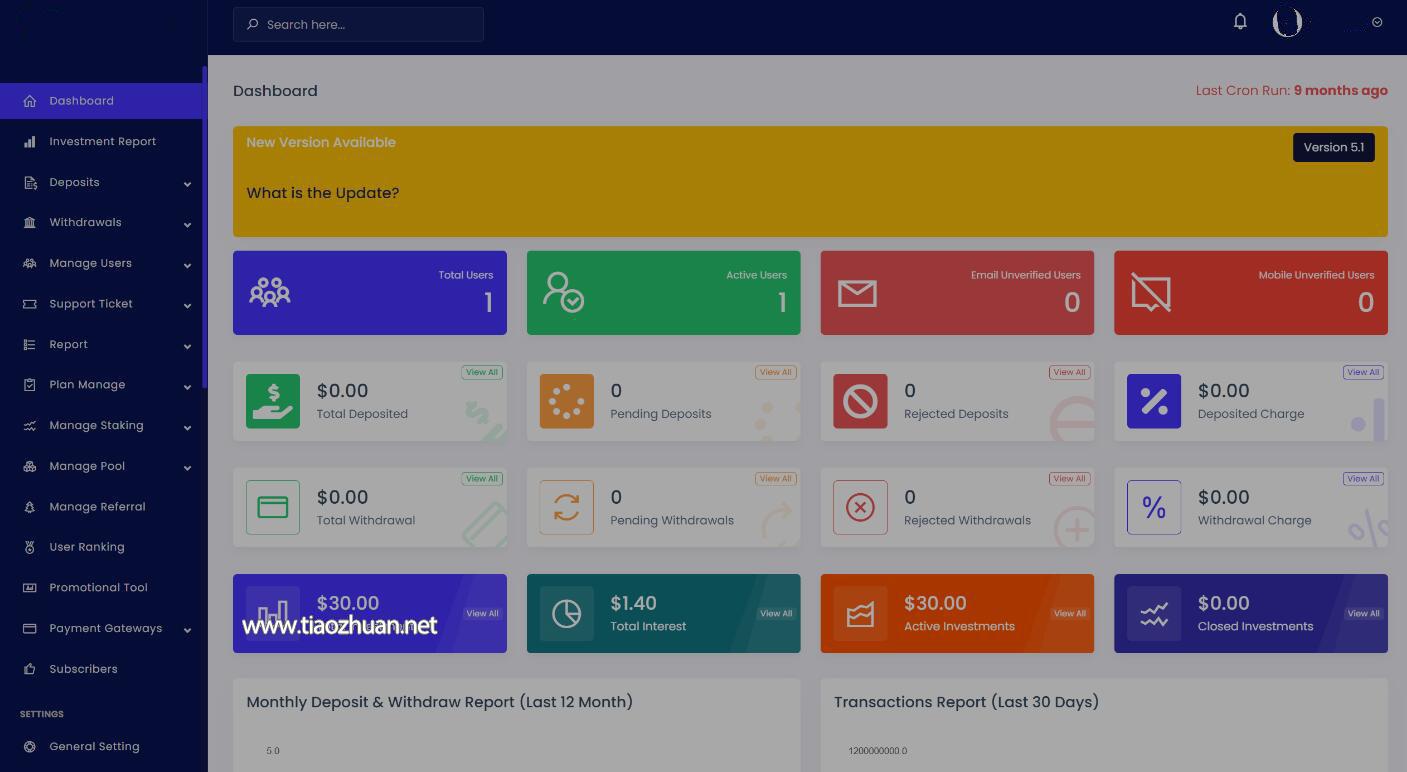This screenshot has width=1407, height=772.
Task: Click the Total Interest pie chart icon
Action: coord(566,613)
